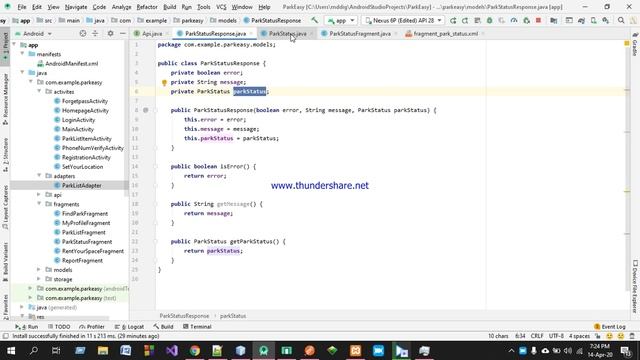Image resolution: width=640 pixels, height=360 pixels.
Task: Click CRLF line separator in the status bar
Action: click(537, 336)
